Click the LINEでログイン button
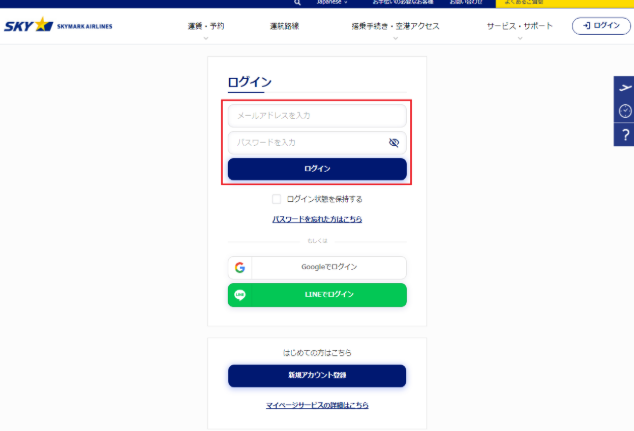Screen dimensions: 634x431 pyautogui.click(x=317, y=295)
